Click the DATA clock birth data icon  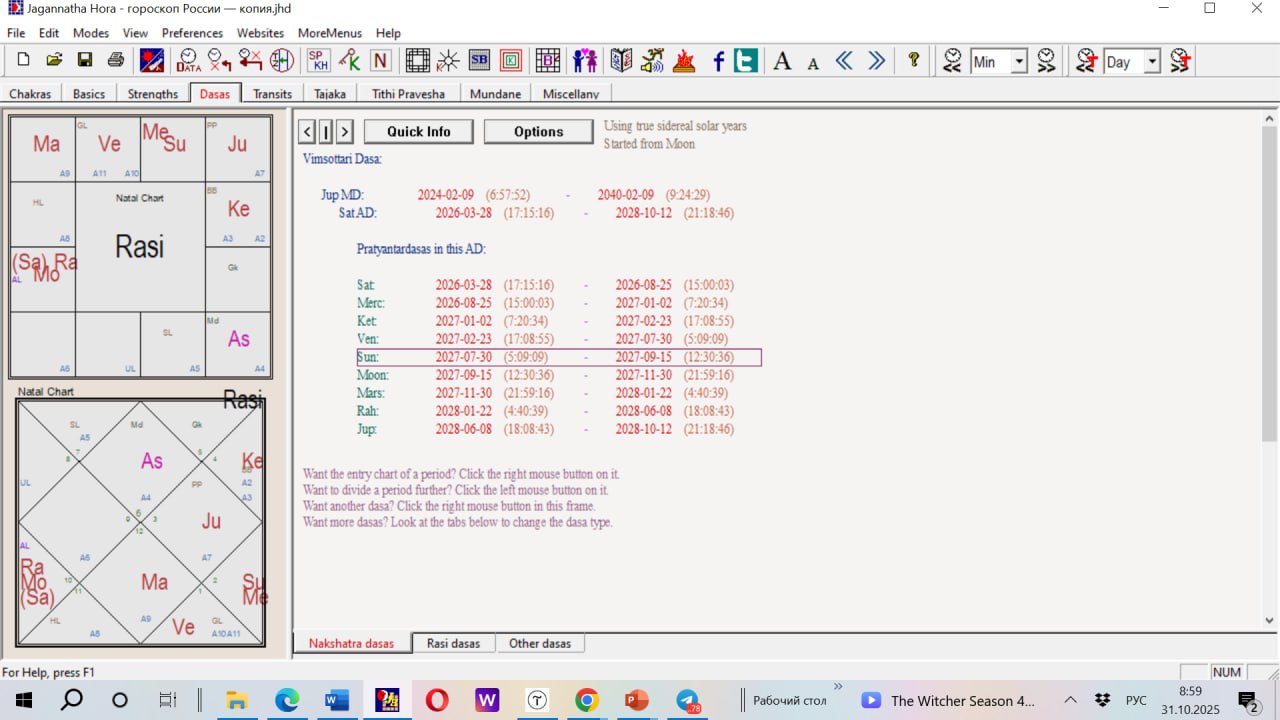click(188, 61)
